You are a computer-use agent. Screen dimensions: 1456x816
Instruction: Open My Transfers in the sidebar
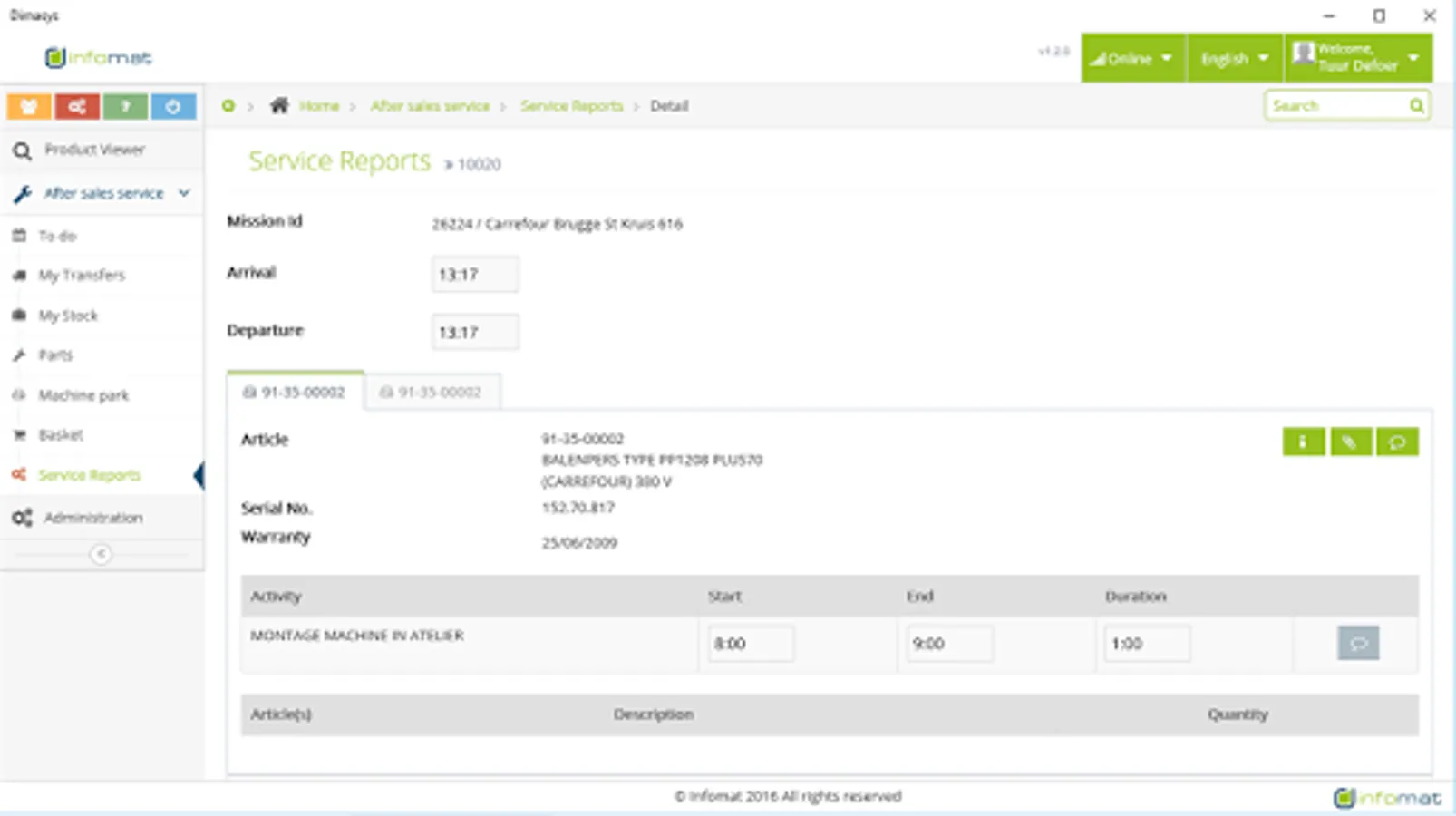[82, 275]
